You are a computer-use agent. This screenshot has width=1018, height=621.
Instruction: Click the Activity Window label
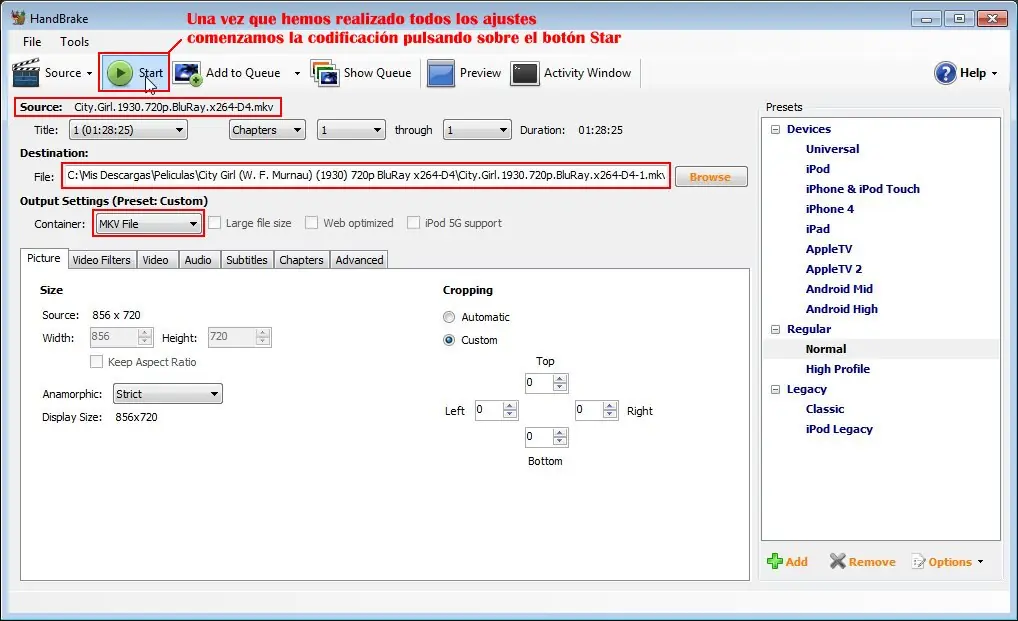tap(588, 73)
